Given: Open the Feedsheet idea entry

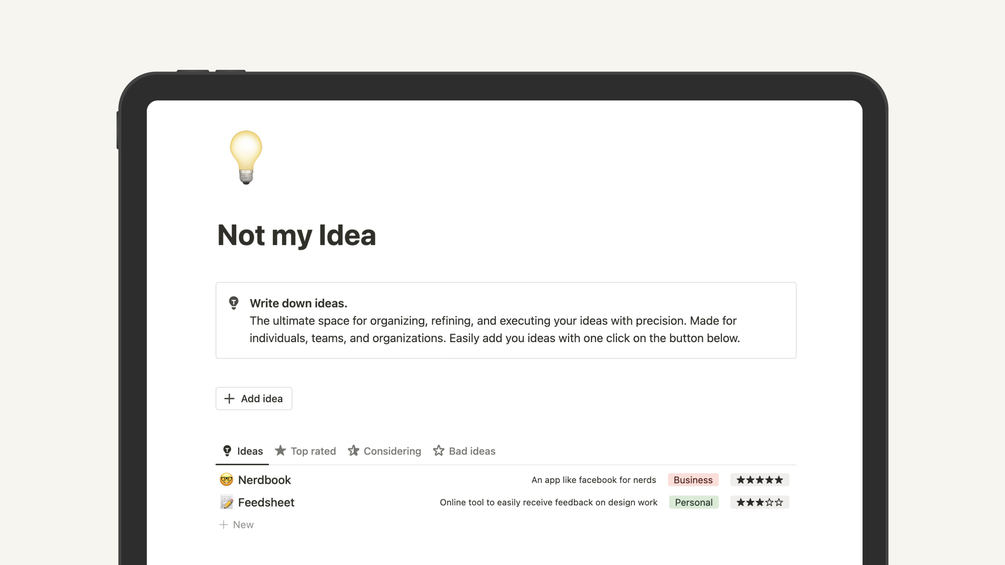Looking at the screenshot, I should (x=266, y=503).
